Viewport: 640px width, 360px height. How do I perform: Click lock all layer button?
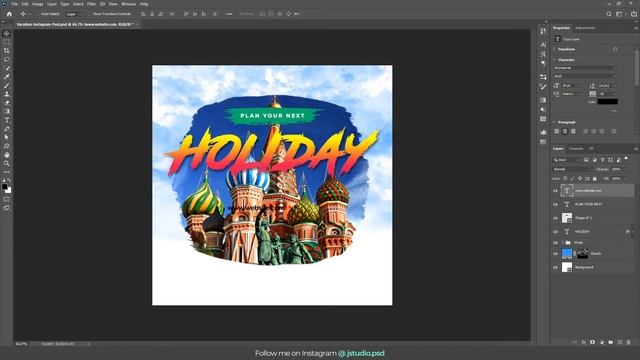[x=595, y=178]
